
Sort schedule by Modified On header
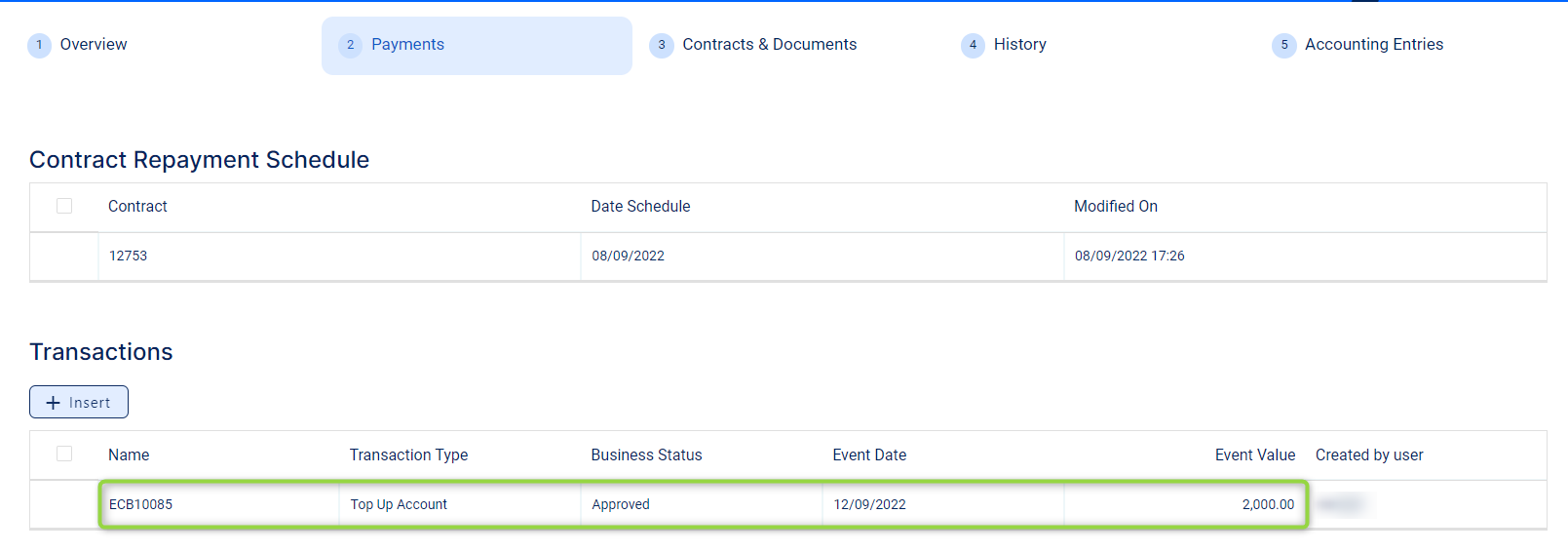pos(1115,207)
